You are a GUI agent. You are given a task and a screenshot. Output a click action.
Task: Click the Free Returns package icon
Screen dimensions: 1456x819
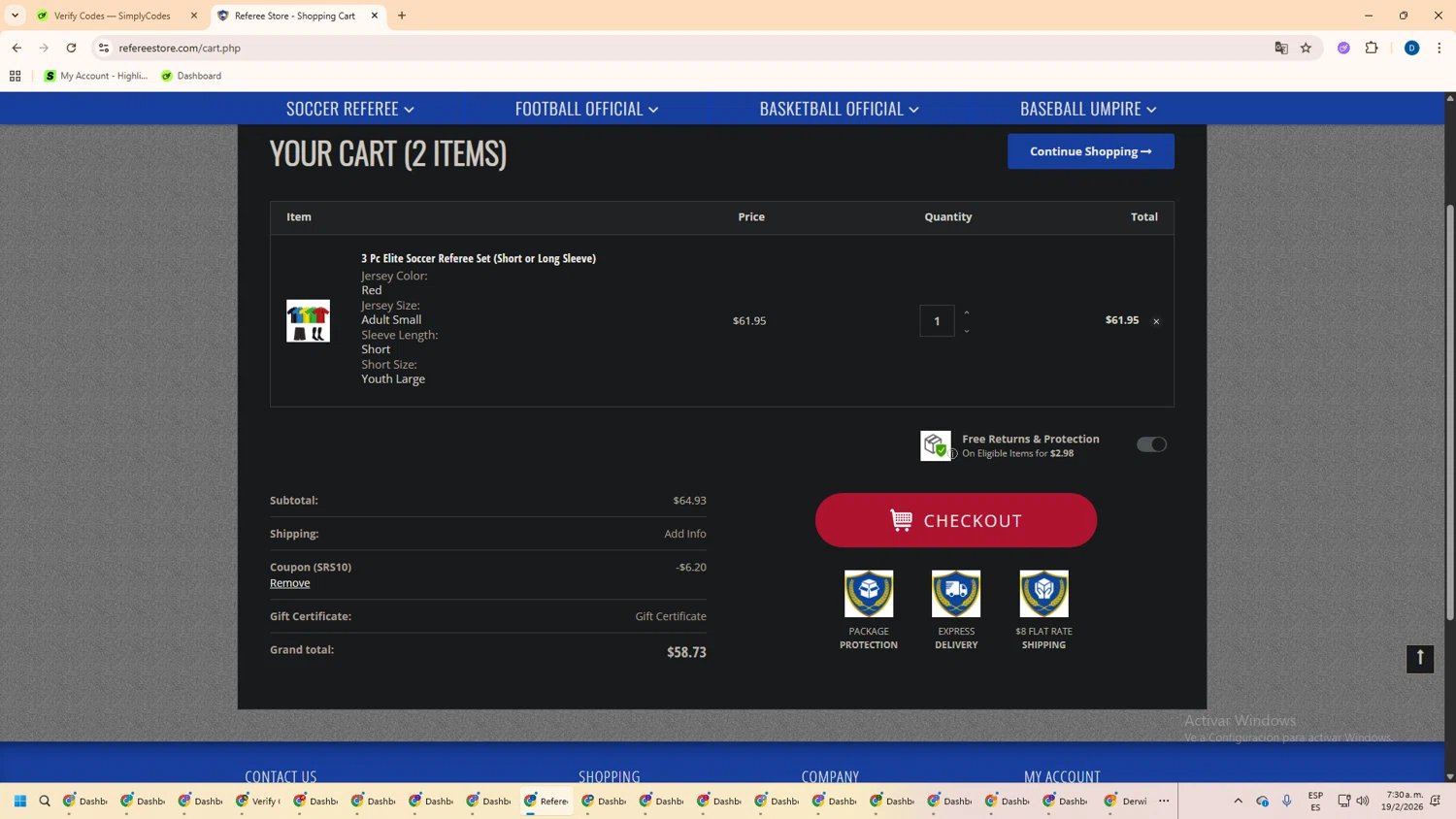(935, 445)
